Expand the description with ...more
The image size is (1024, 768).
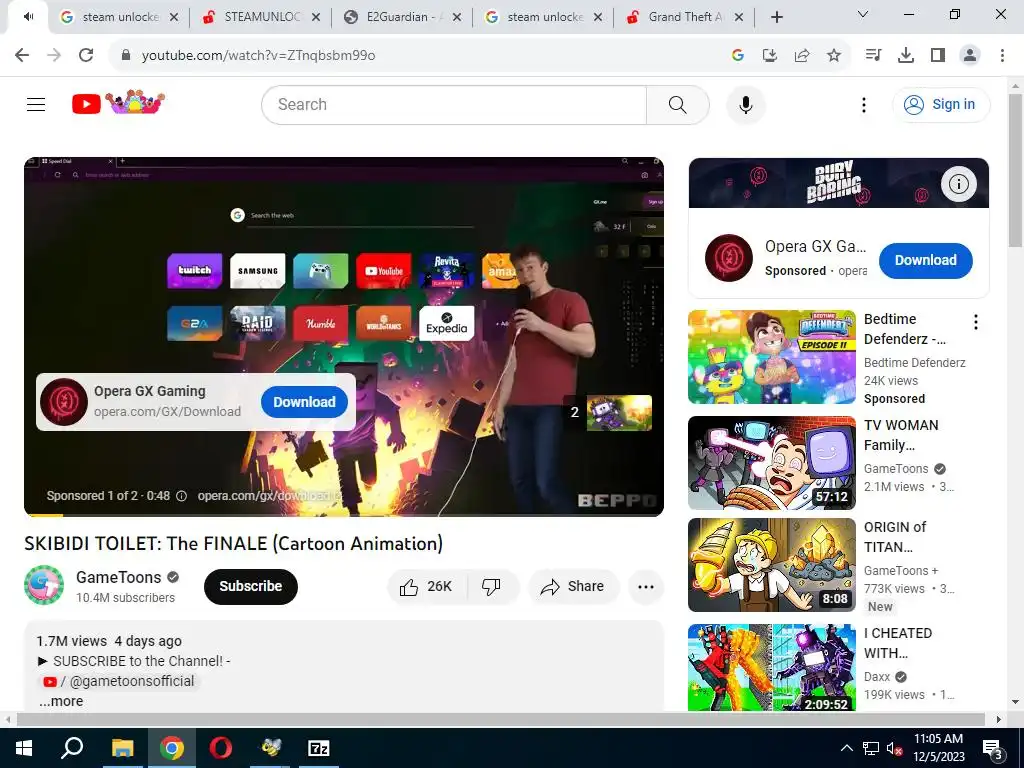coord(61,701)
